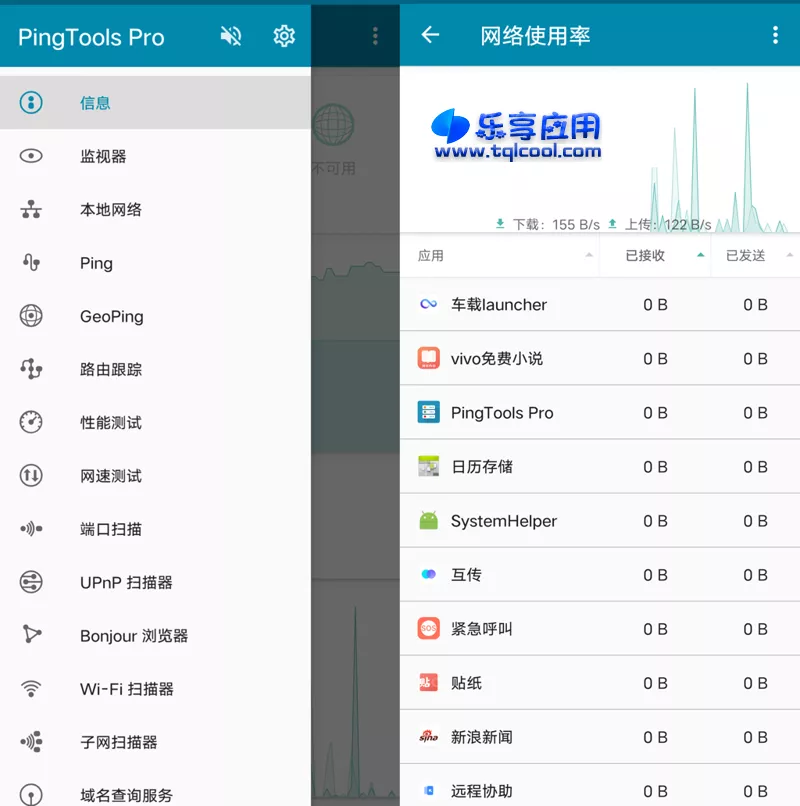Select the GeoPing tool
The image size is (800, 806).
click(111, 316)
